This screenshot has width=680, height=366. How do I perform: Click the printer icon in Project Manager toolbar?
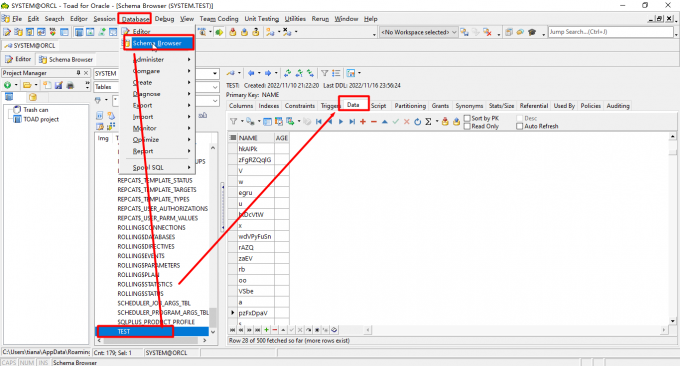[70, 85]
